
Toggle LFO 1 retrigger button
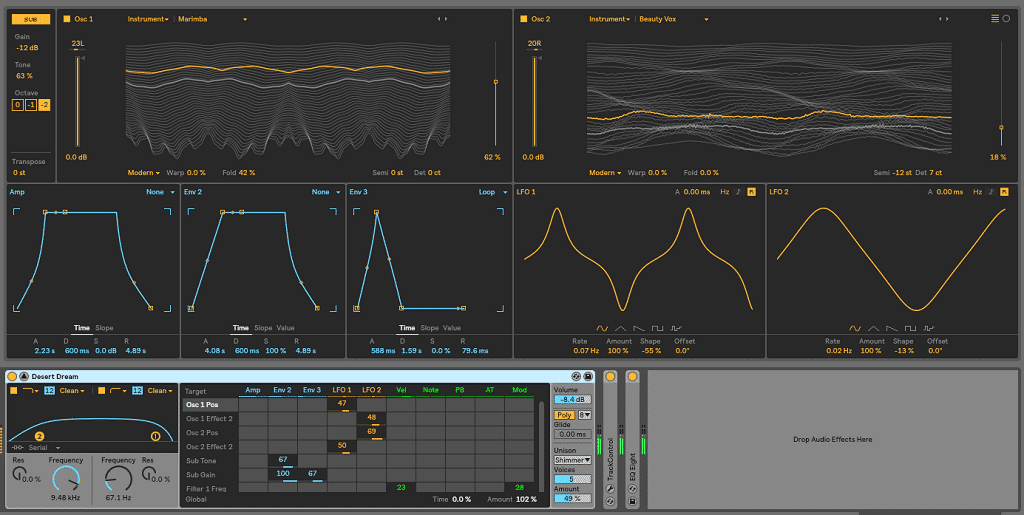pos(751,192)
